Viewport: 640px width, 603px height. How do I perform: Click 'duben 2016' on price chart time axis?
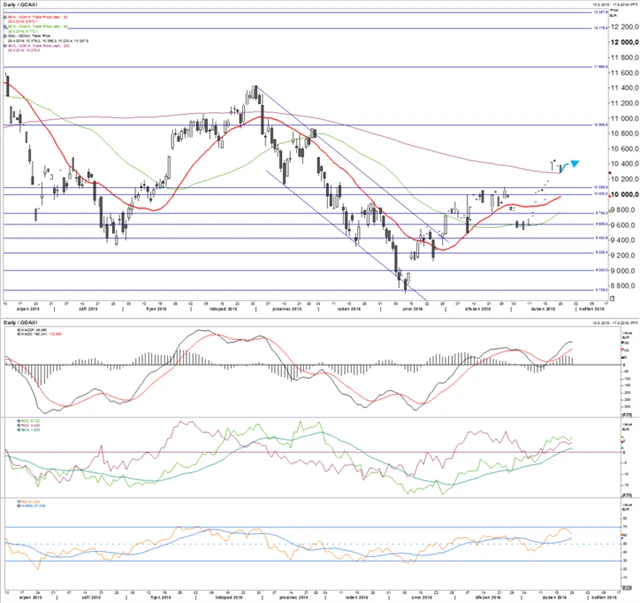click(x=543, y=309)
